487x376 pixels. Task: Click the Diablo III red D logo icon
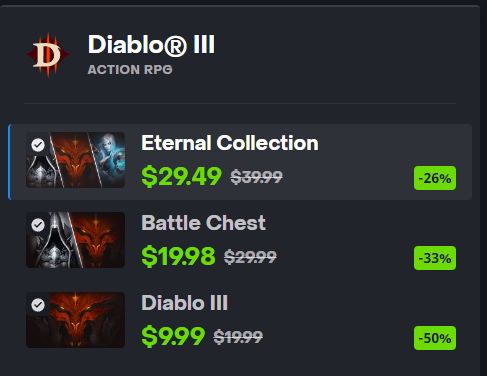click(x=48, y=55)
